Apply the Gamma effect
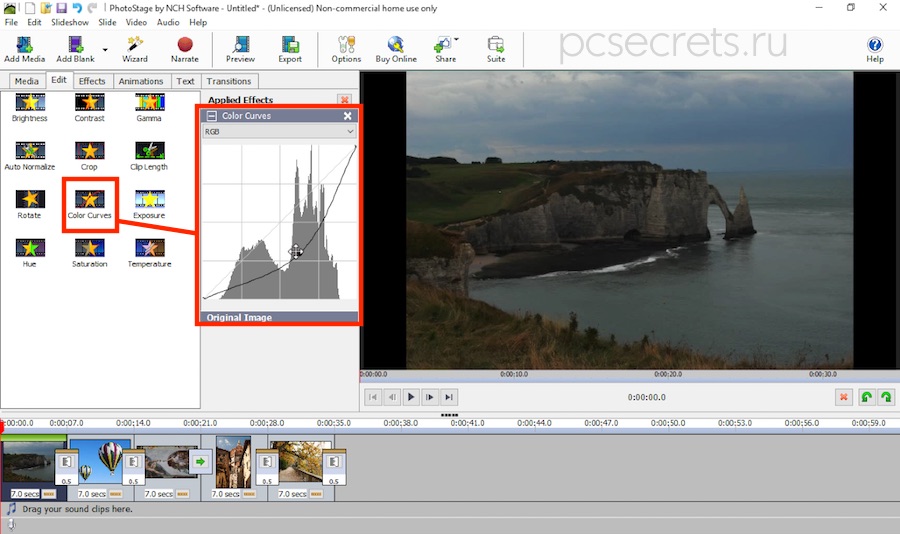Viewport: 900px width, 534px height. [x=149, y=107]
